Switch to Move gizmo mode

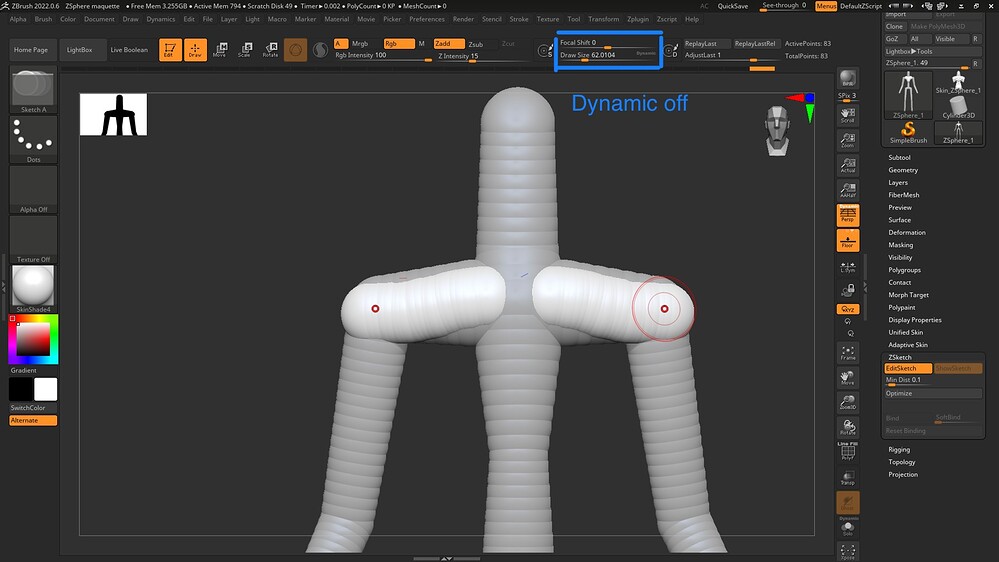[220, 50]
